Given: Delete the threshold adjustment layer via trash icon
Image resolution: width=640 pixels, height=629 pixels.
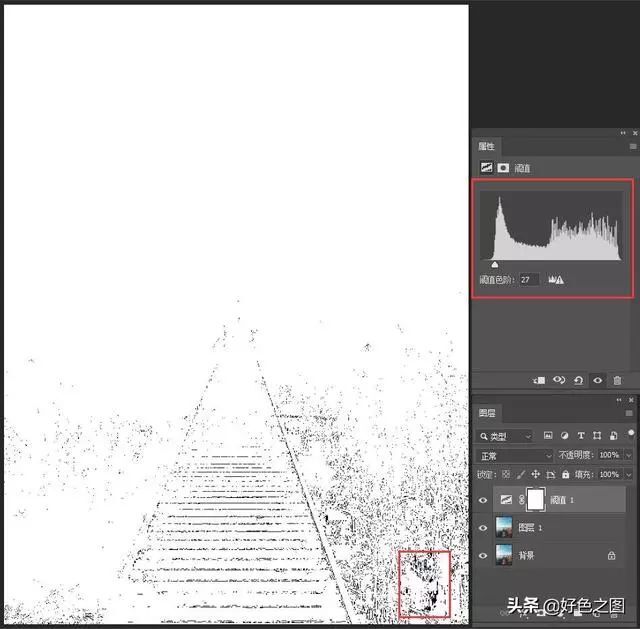Looking at the screenshot, I should click(617, 380).
